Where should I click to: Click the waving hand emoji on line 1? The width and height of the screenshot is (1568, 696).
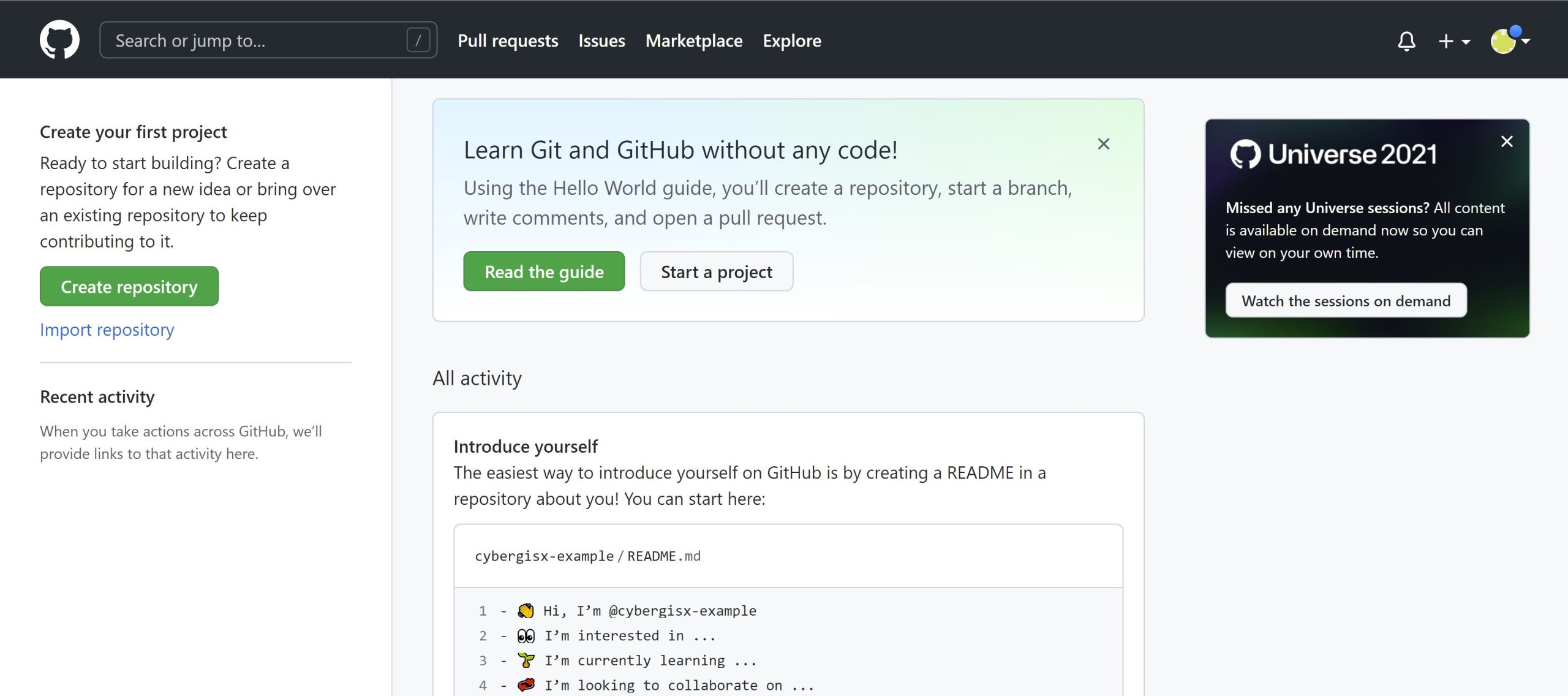coord(526,611)
